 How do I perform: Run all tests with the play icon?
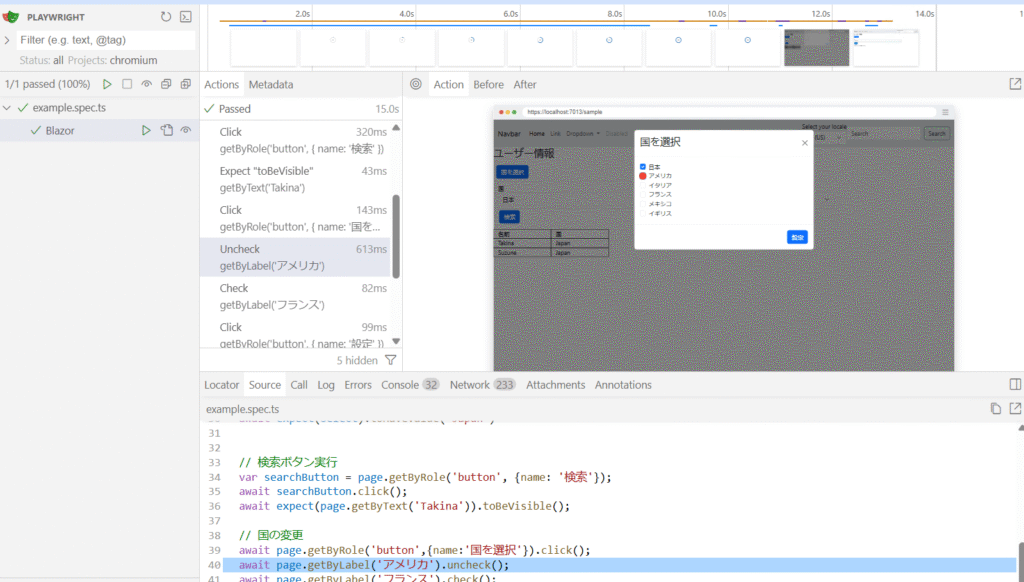[107, 85]
